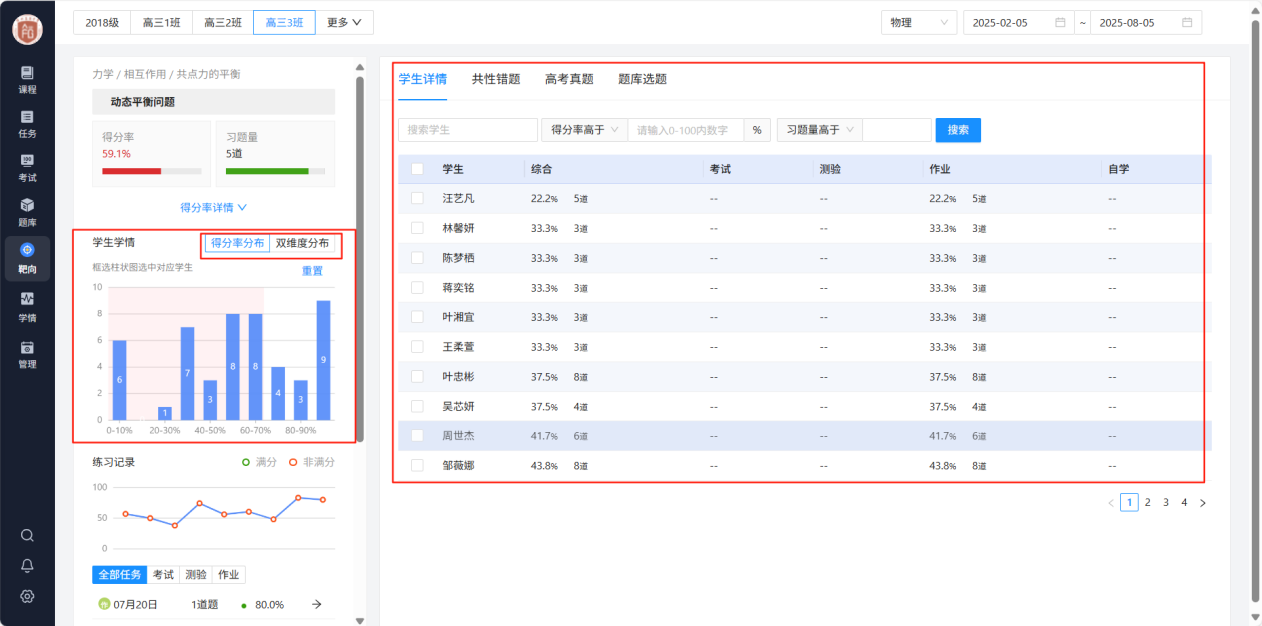Check the box for 陈梦栖

[x=417, y=258]
